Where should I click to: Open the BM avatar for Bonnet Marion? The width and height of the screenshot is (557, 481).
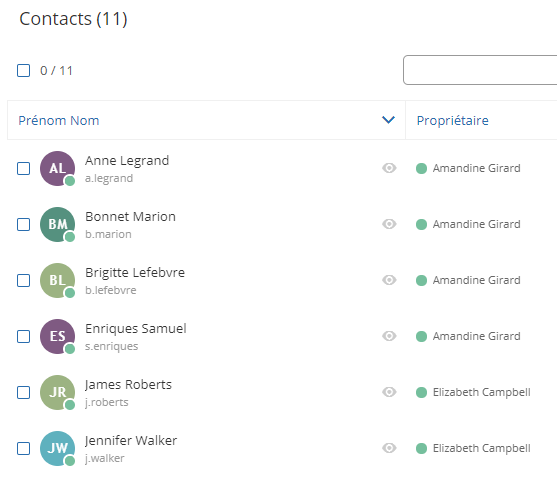(x=57, y=225)
